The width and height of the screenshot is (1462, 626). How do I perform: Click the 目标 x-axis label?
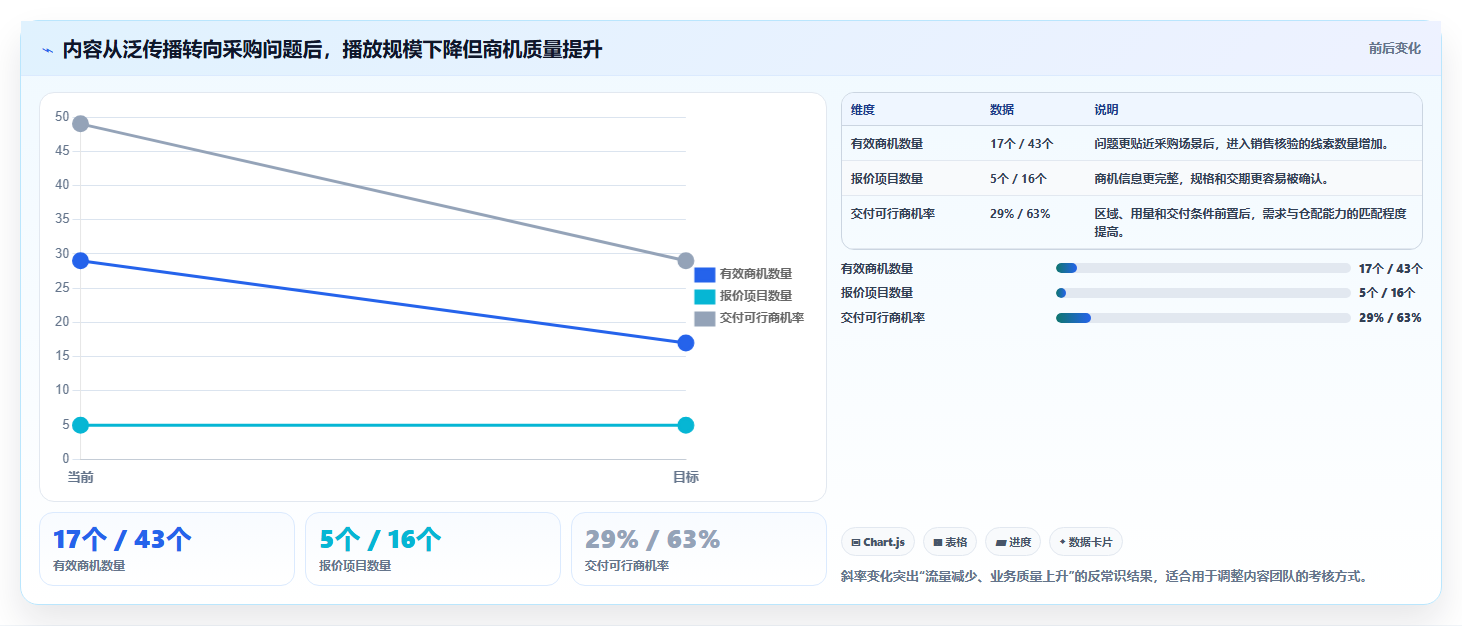coord(686,477)
